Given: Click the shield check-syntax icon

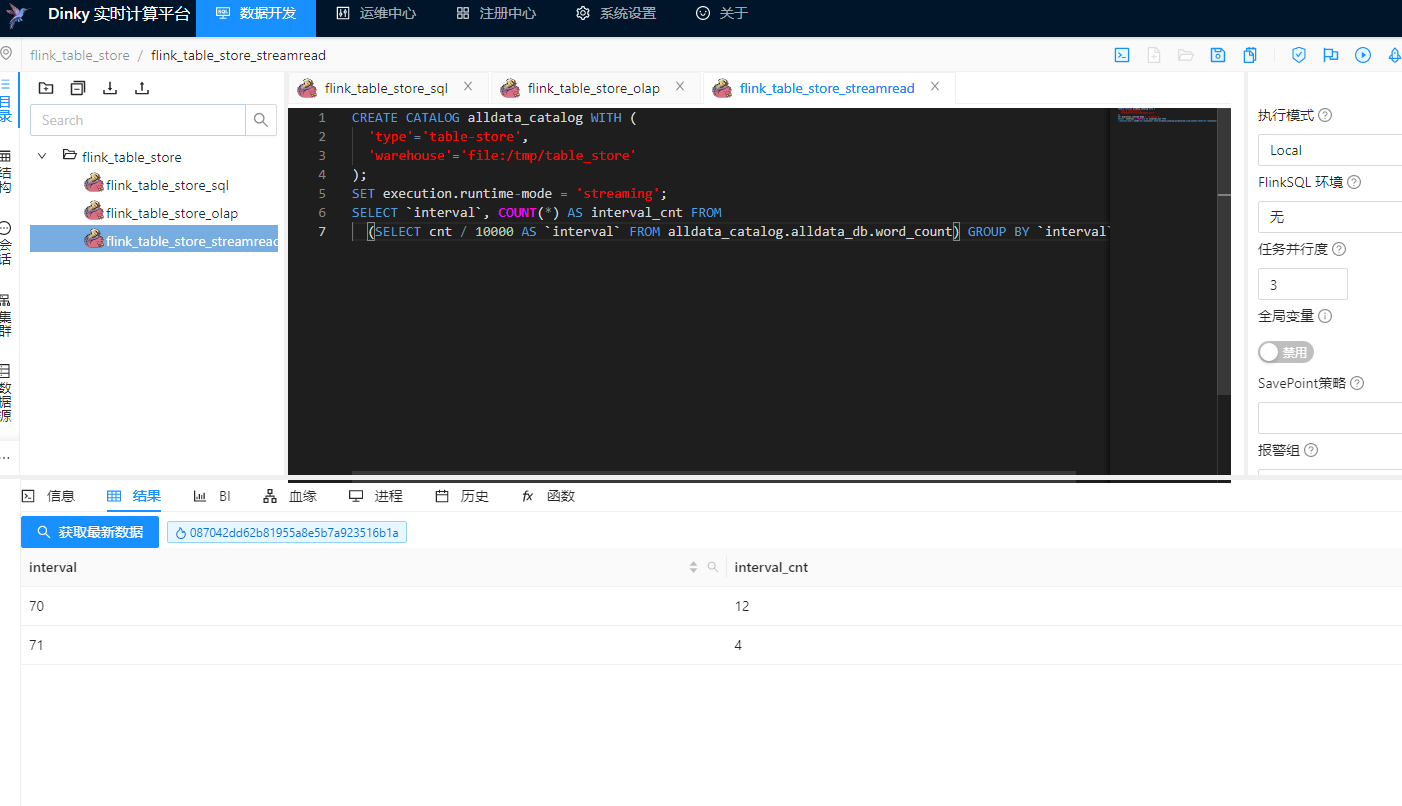Looking at the screenshot, I should pyautogui.click(x=1299, y=55).
